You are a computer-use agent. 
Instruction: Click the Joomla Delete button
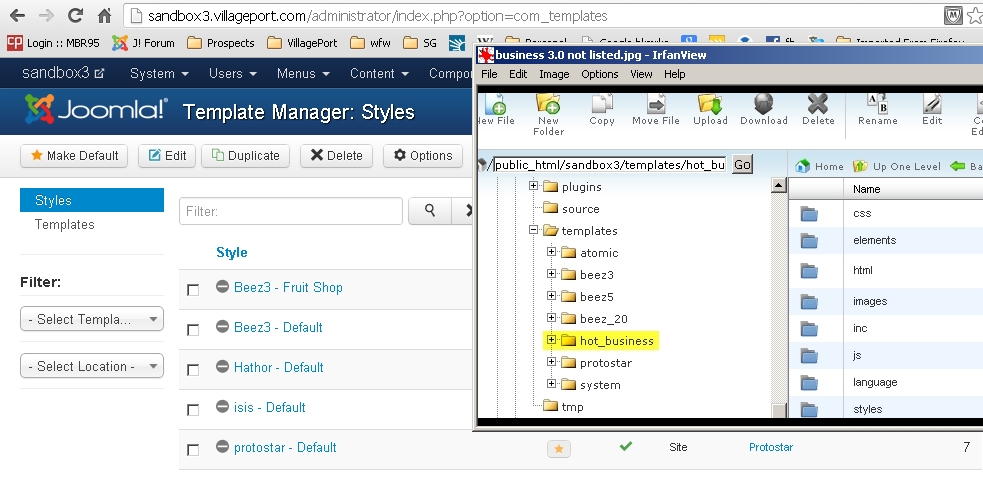tap(336, 155)
